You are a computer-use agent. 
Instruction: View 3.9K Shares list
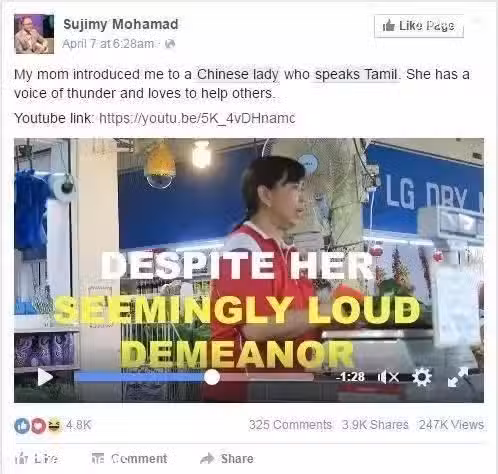click(375, 425)
